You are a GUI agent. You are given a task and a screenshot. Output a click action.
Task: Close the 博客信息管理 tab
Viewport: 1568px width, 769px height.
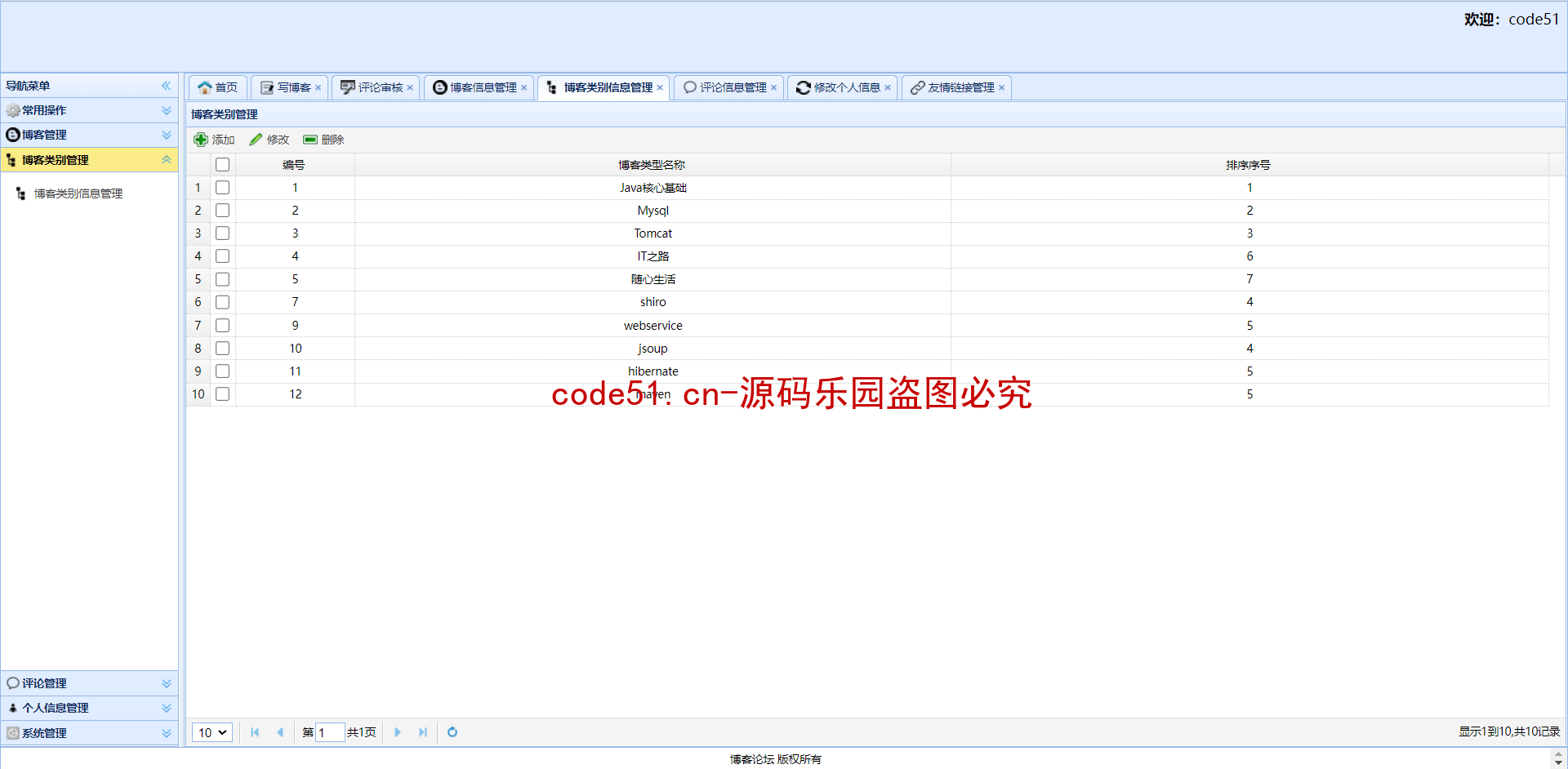click(524, 88)
